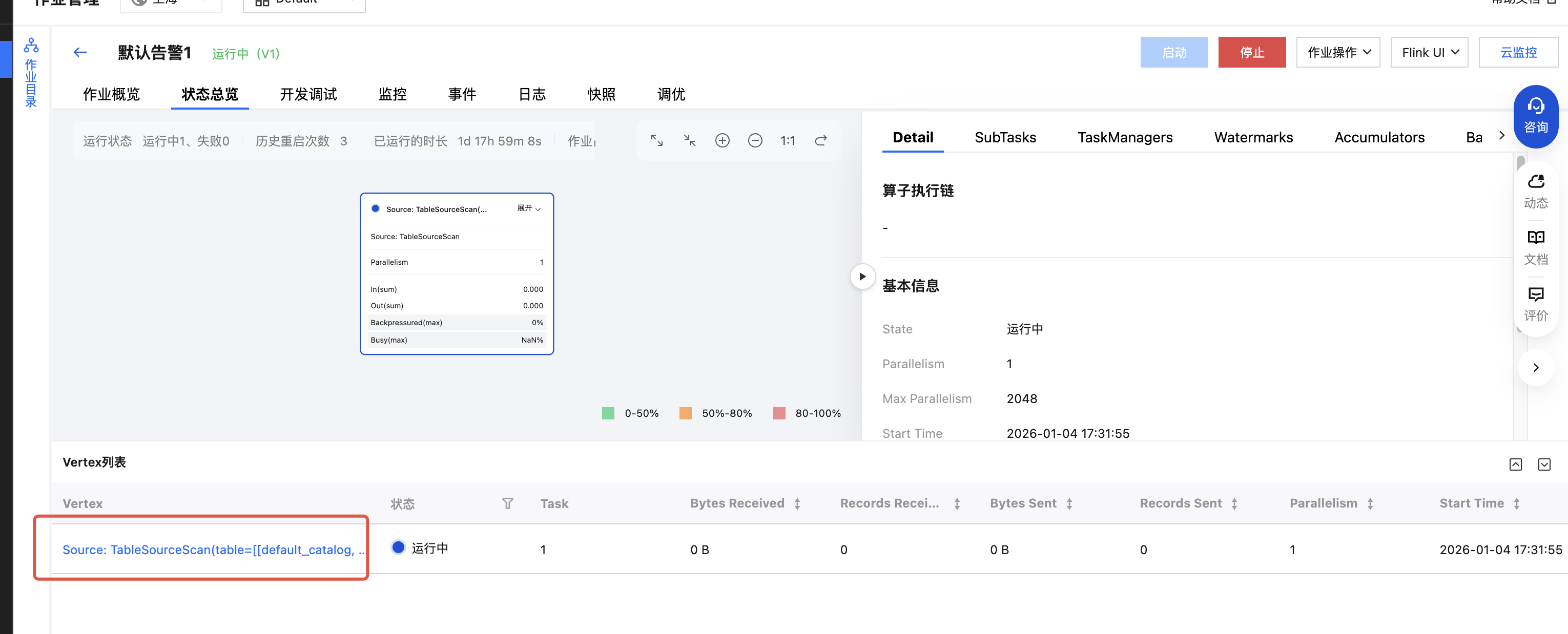Click the fullscreen expand graph icon

(x=657, y=140)
